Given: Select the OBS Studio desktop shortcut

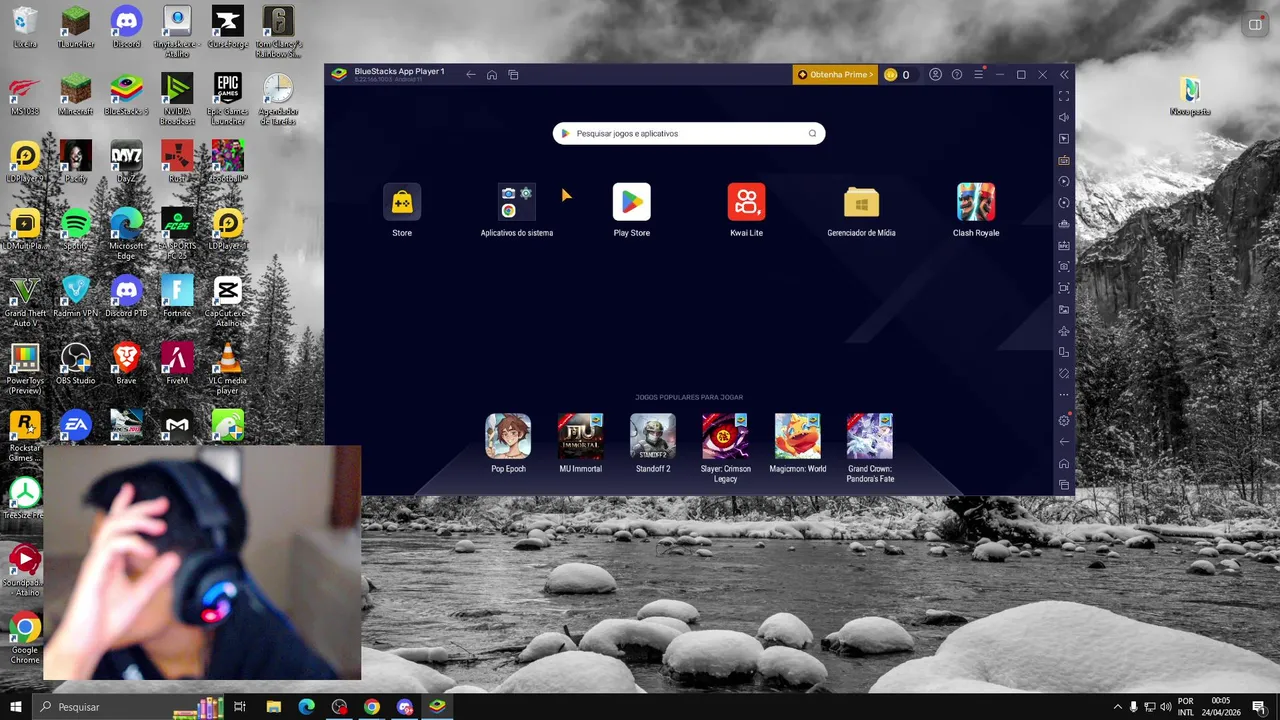Looking at the screenshot, I should point(76,364).
